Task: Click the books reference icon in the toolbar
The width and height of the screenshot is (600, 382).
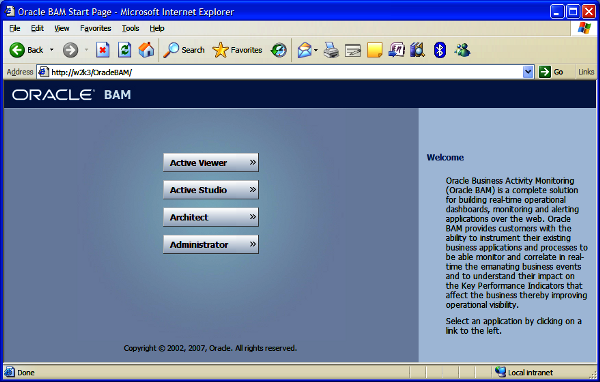Action: click(x=417, y=50)
